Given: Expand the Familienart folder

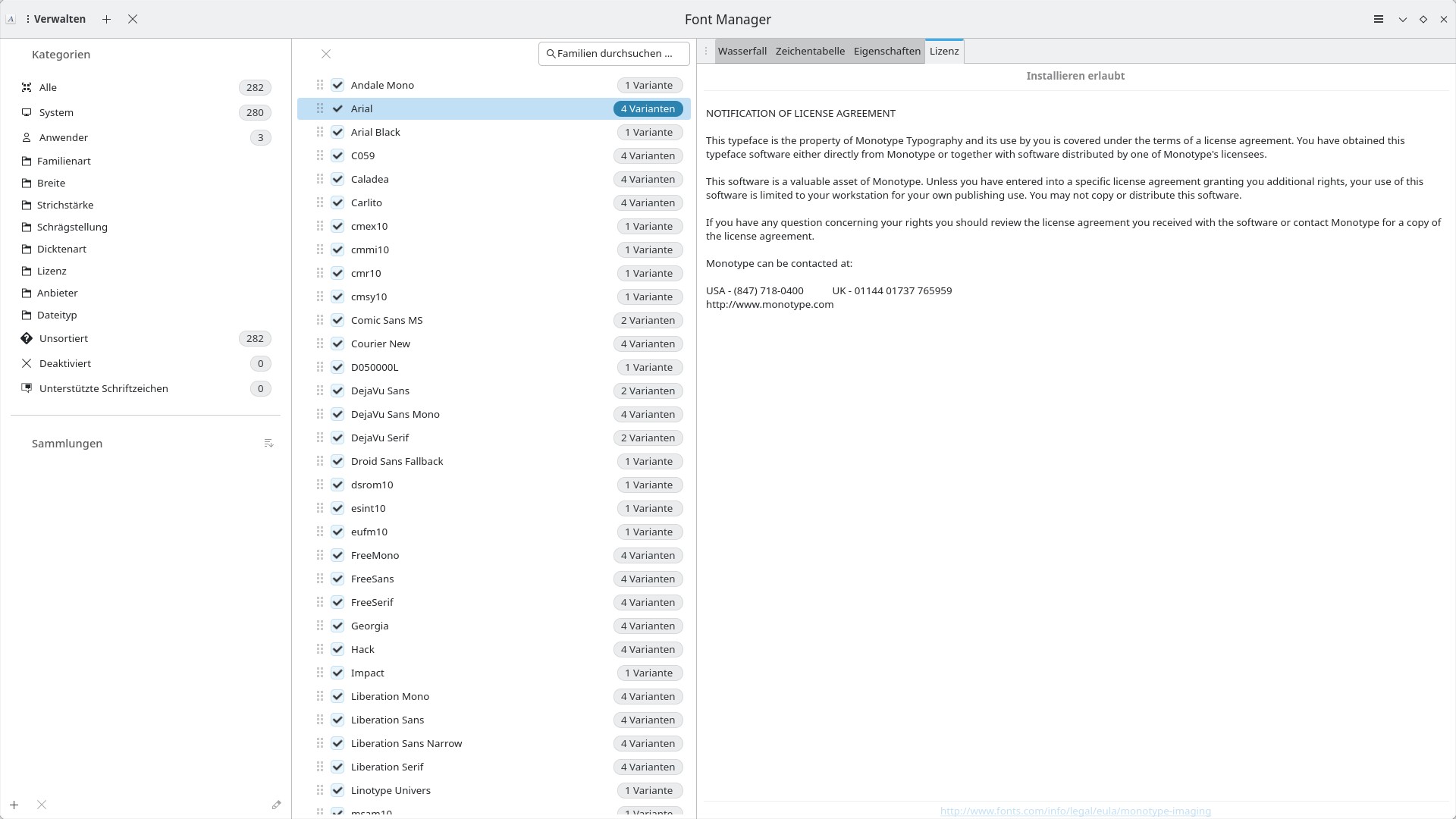Looking at the screenshot, I should point(27,161).
